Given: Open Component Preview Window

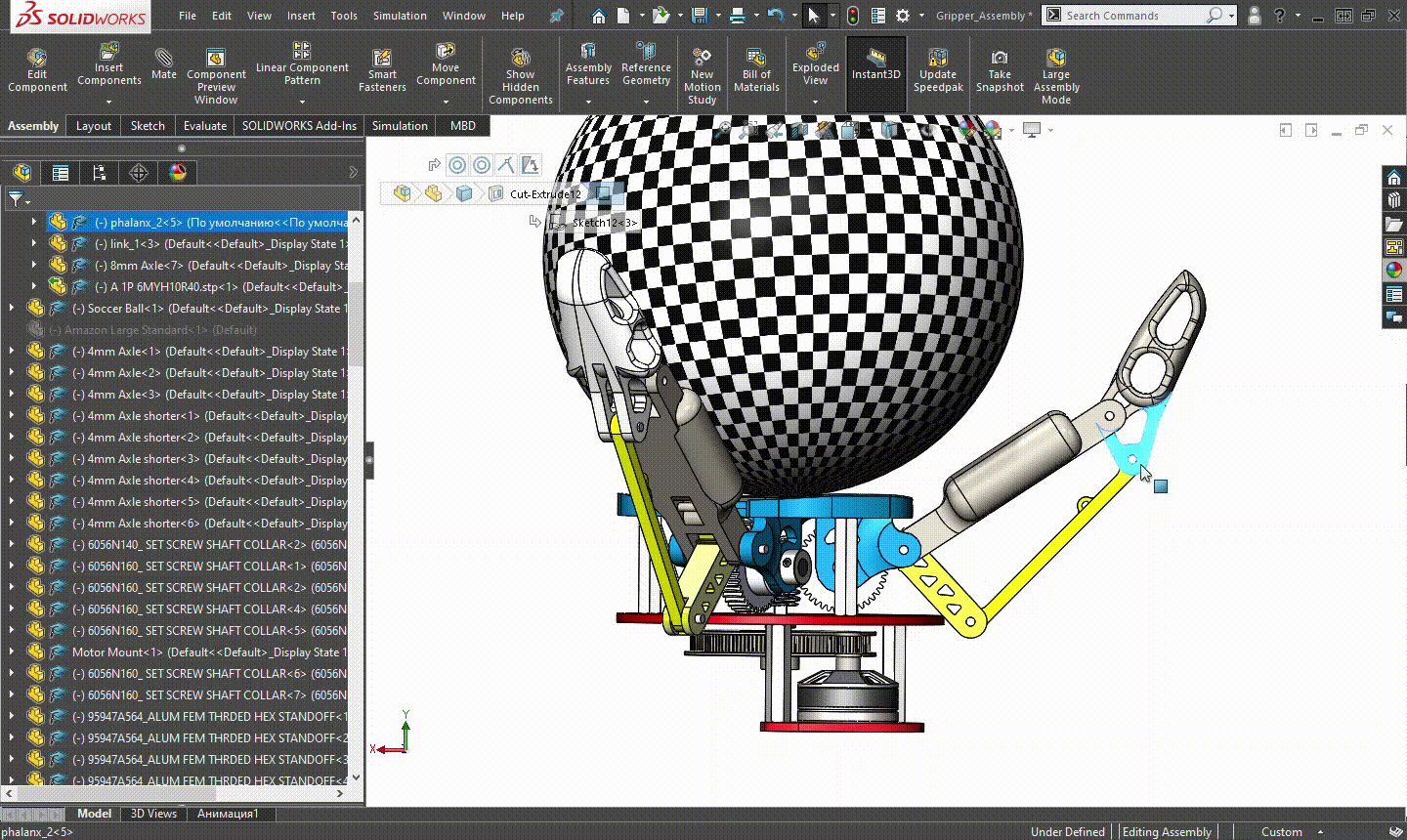Looking at the screenshot, I should click(x=216, y=76).
